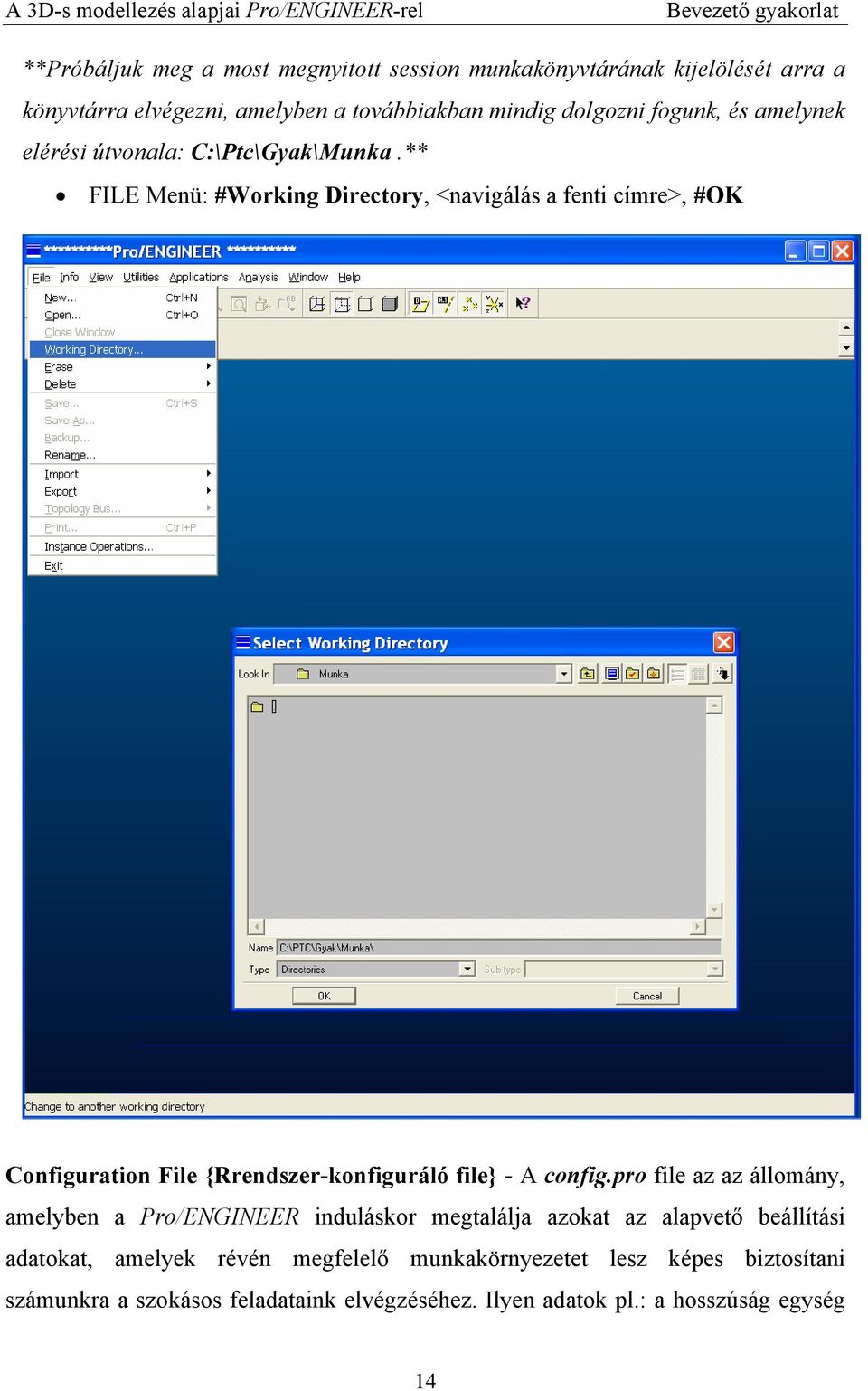The width and height of the screenshot is (868, 1391).
Task: Click the OK button in dialog
Action: [324, 996]
